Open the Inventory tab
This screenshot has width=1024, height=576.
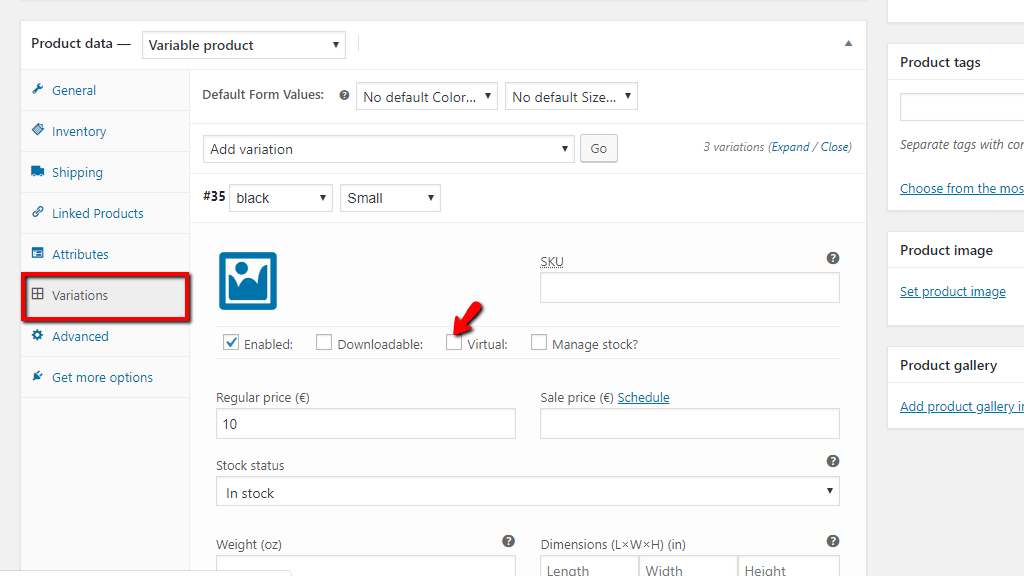pyautogui.click(x=105, y=131)
